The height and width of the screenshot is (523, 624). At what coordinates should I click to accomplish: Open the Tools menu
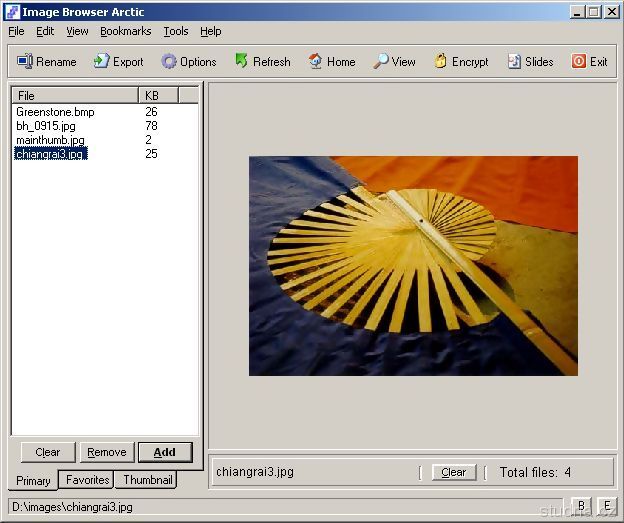(x=175, y=31)
